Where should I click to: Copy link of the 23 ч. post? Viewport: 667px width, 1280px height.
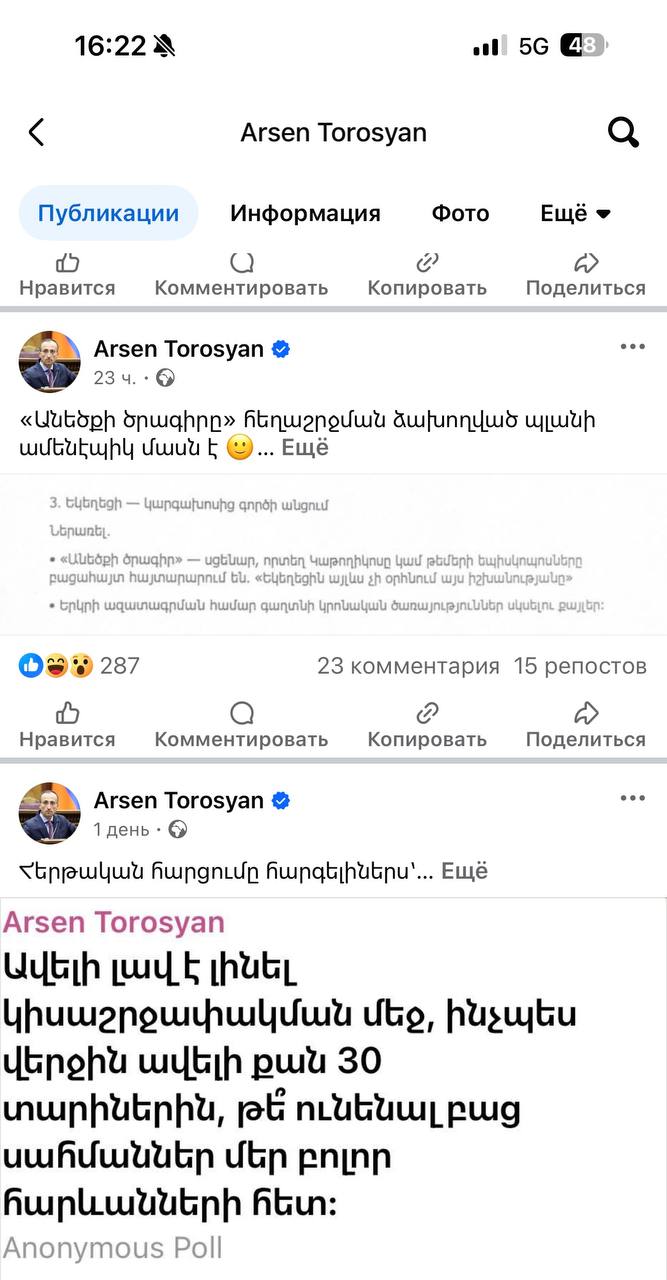tap(427, 725)
